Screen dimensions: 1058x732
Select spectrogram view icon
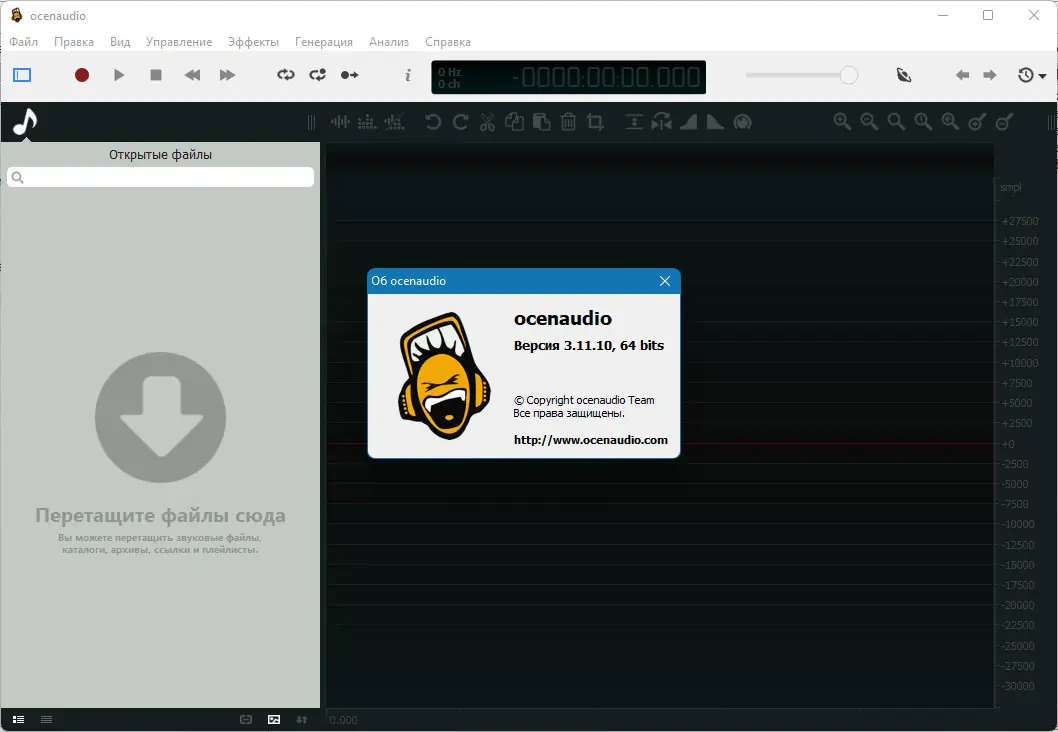pos(367,122)
